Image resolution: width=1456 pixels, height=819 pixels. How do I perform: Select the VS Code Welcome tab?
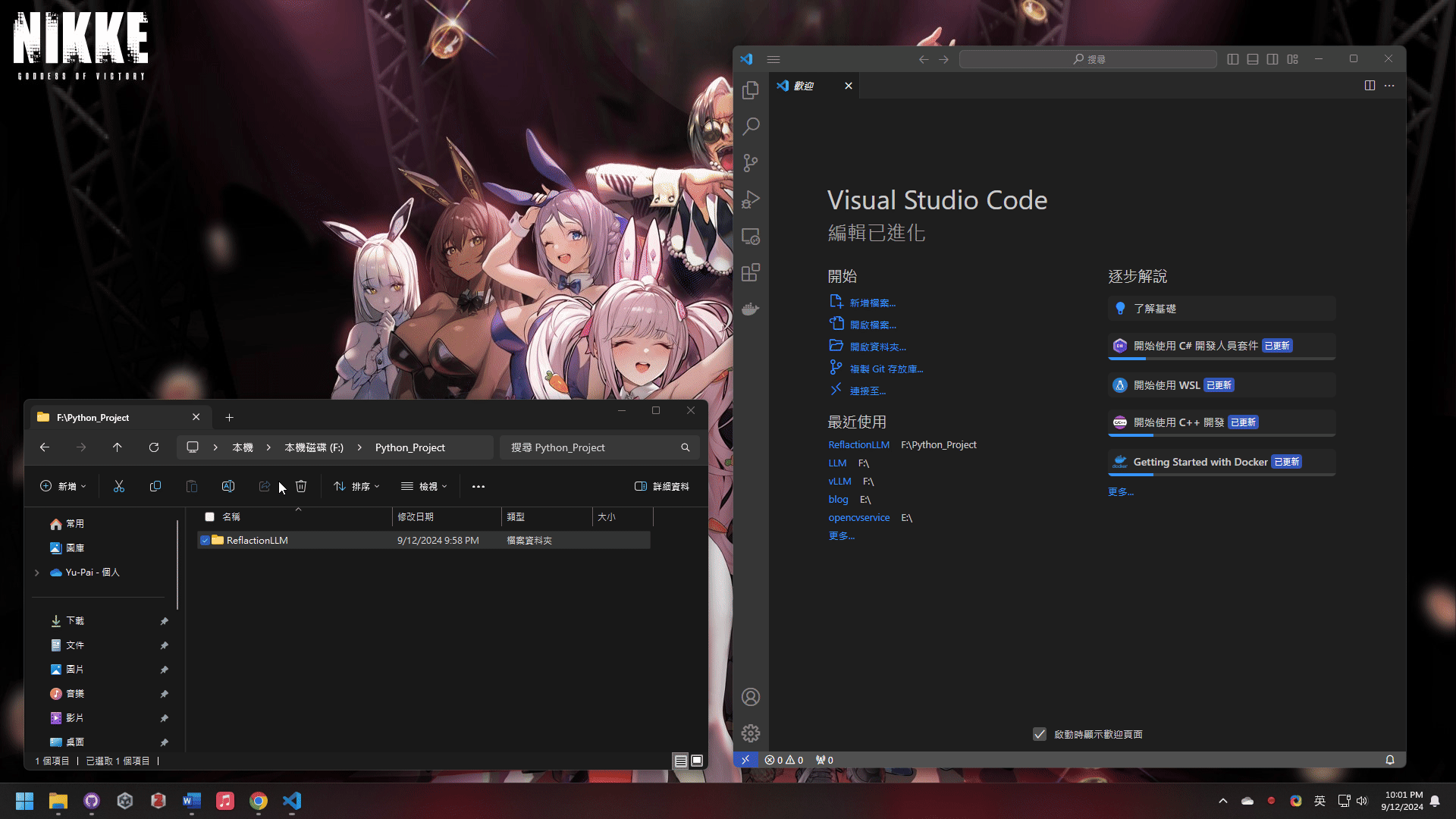(x=804, y=86)
